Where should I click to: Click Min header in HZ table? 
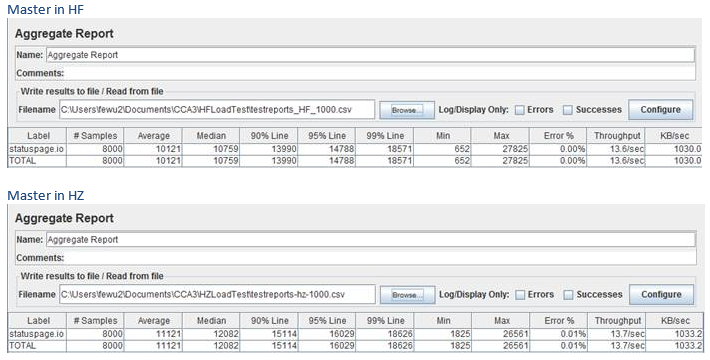tap(443, 321)
